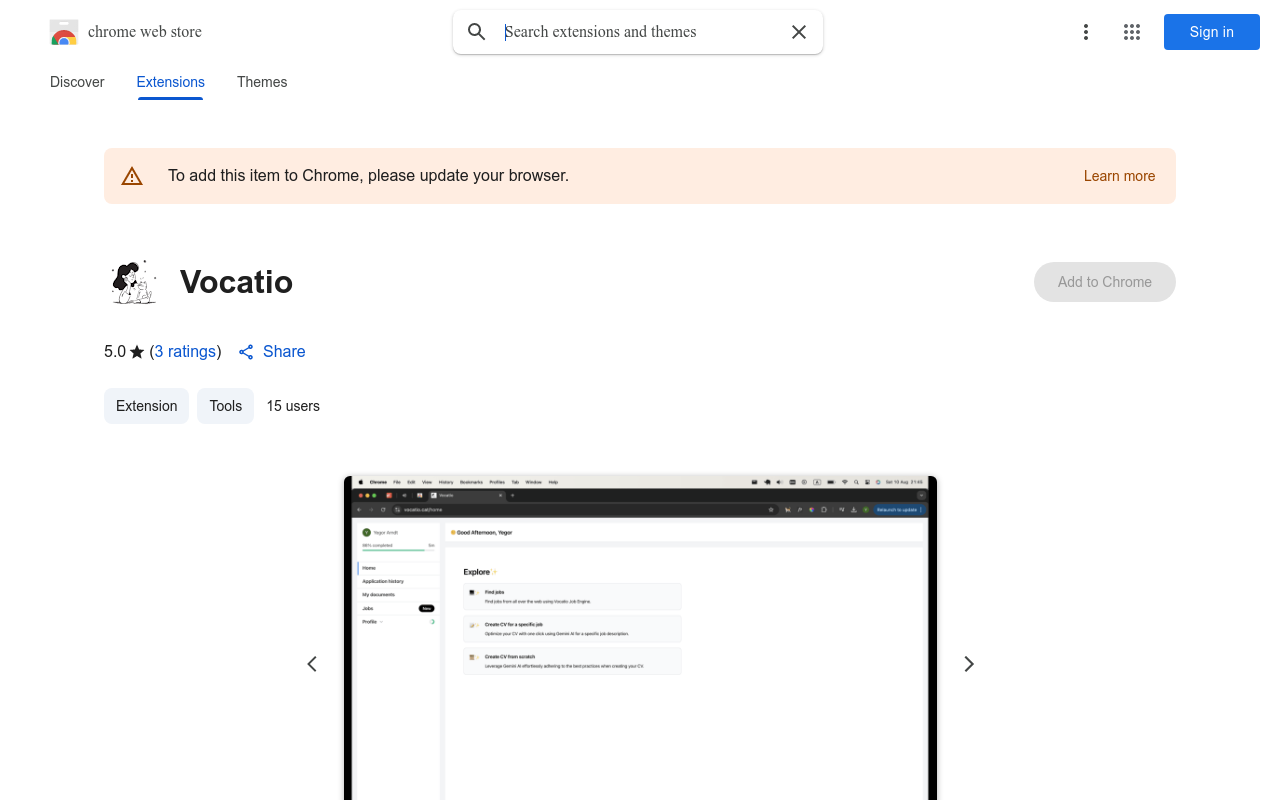Click the search magnifier icon

click(x=477, y=32)
